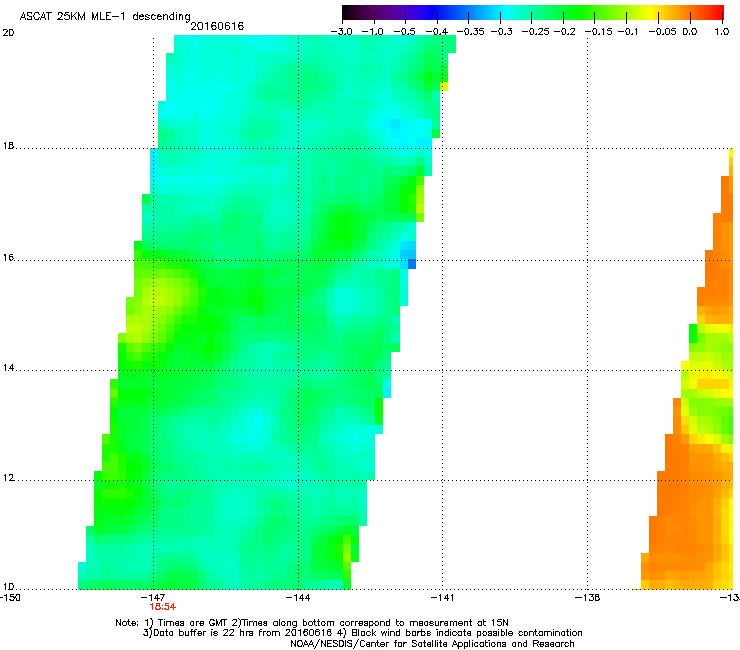
Task: Click the blue pixel at swath edge near 16N
Action: 412,264
